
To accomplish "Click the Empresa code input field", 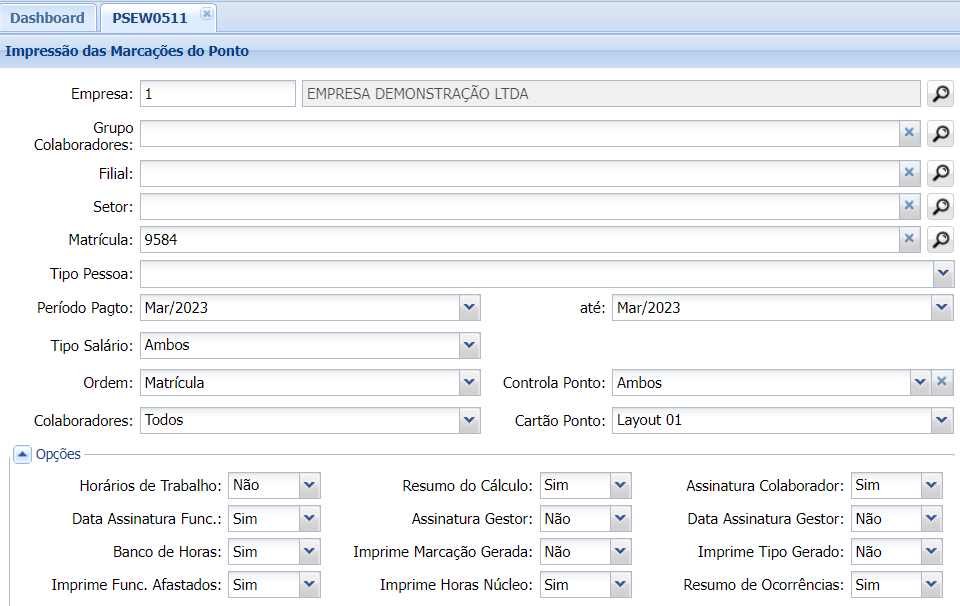I will pyautogui.click(x=218, y=94).
